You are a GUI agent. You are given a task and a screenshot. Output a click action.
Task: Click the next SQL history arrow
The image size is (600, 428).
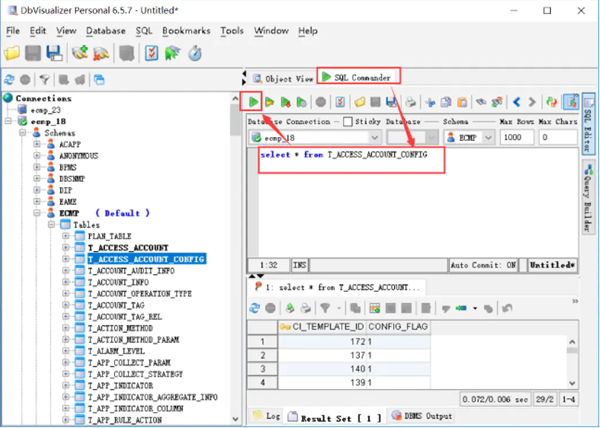pyautogui.click(x=533, y=101)
